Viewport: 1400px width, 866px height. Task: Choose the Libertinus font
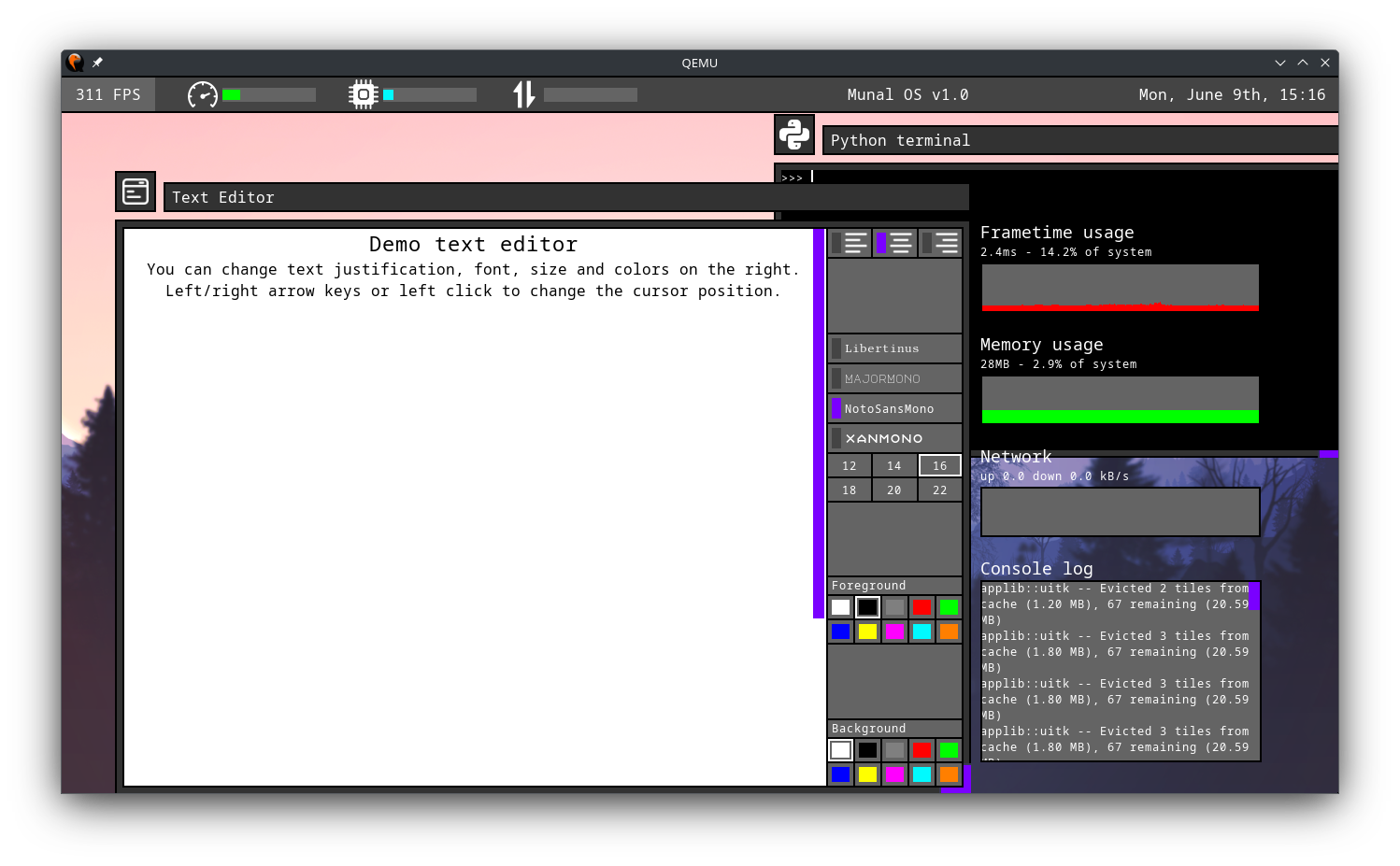click(x=894, y=348)
